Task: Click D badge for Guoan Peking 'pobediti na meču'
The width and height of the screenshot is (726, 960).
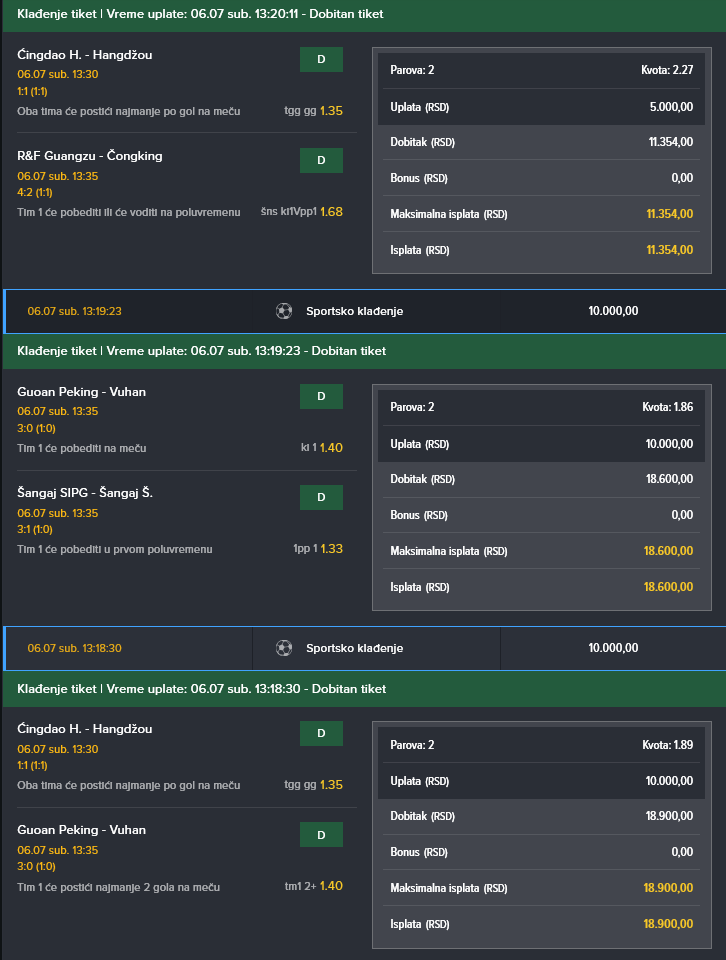Action: [x=321, y=397]
